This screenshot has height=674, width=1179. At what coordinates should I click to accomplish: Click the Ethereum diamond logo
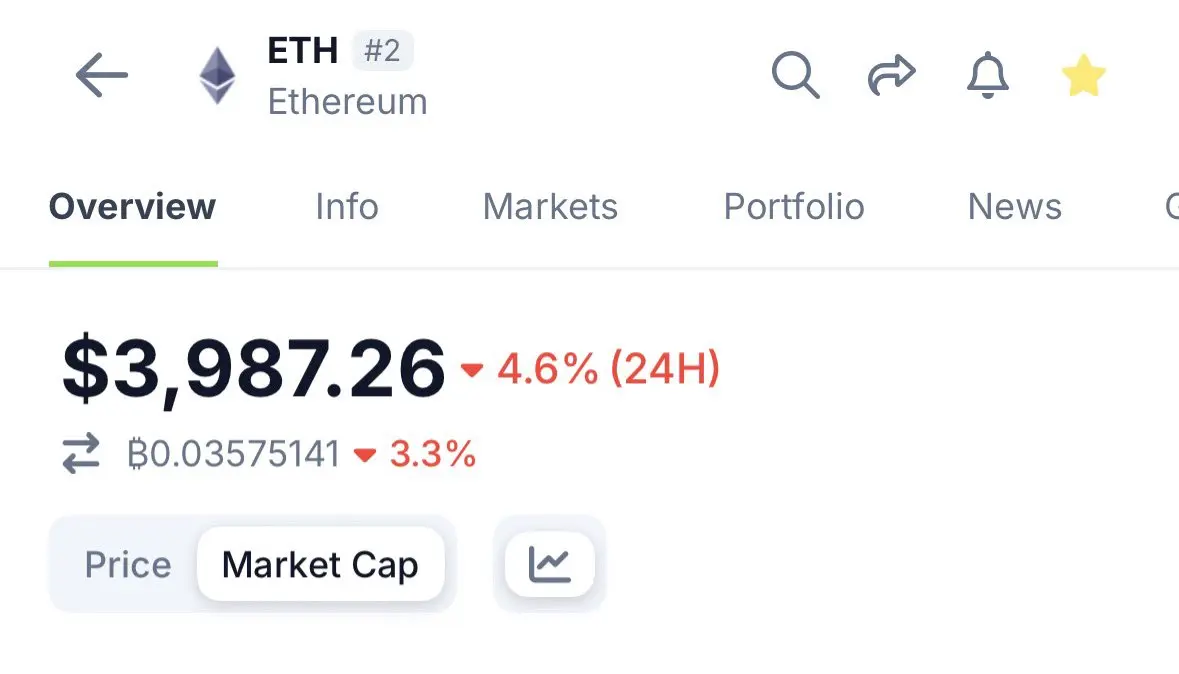pos(217,75)
